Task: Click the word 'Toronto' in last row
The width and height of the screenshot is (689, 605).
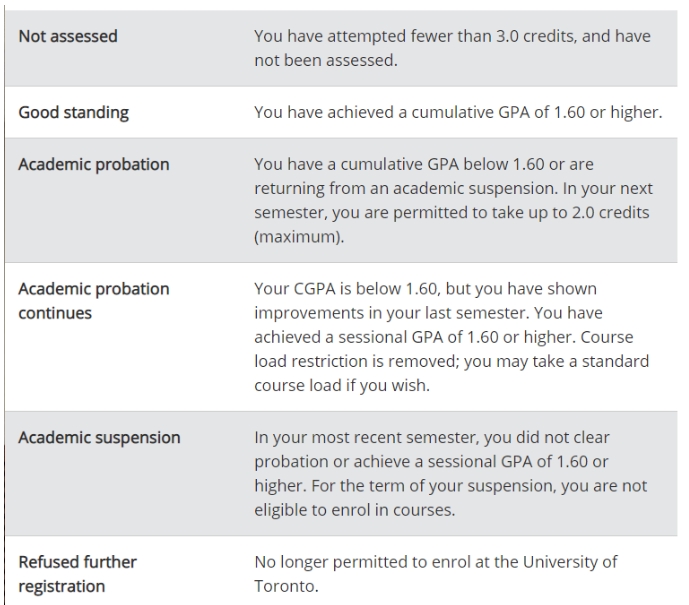Action: 286,586
